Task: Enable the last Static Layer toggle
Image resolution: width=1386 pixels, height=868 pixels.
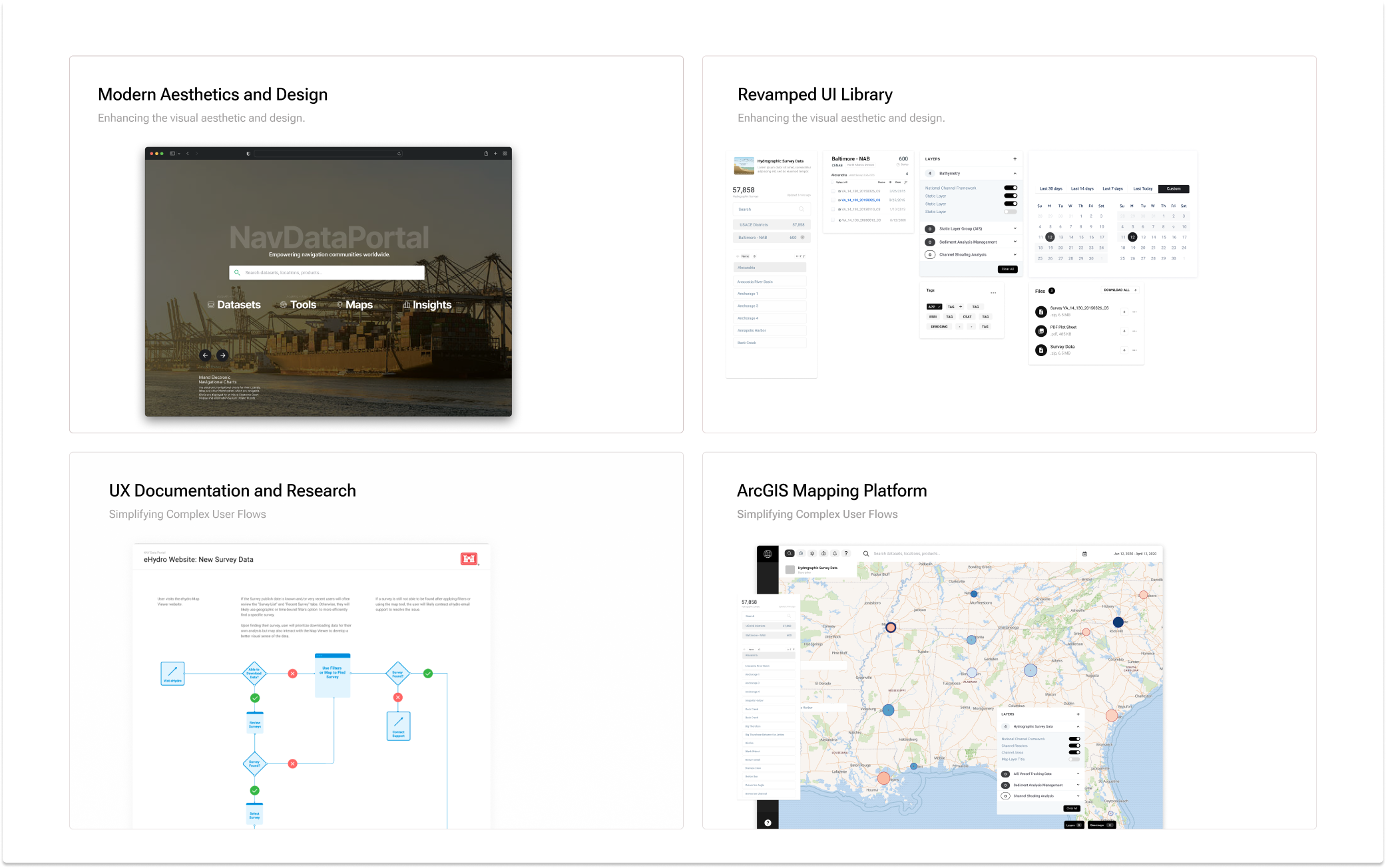Action: pos(1011,212)
